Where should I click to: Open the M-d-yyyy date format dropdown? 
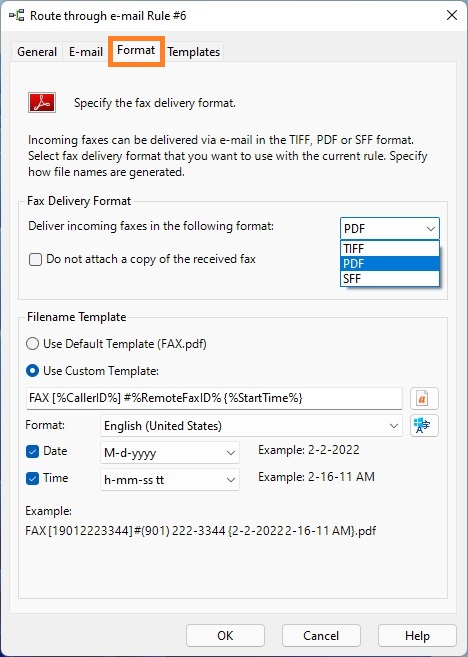(x=170, y=453)
